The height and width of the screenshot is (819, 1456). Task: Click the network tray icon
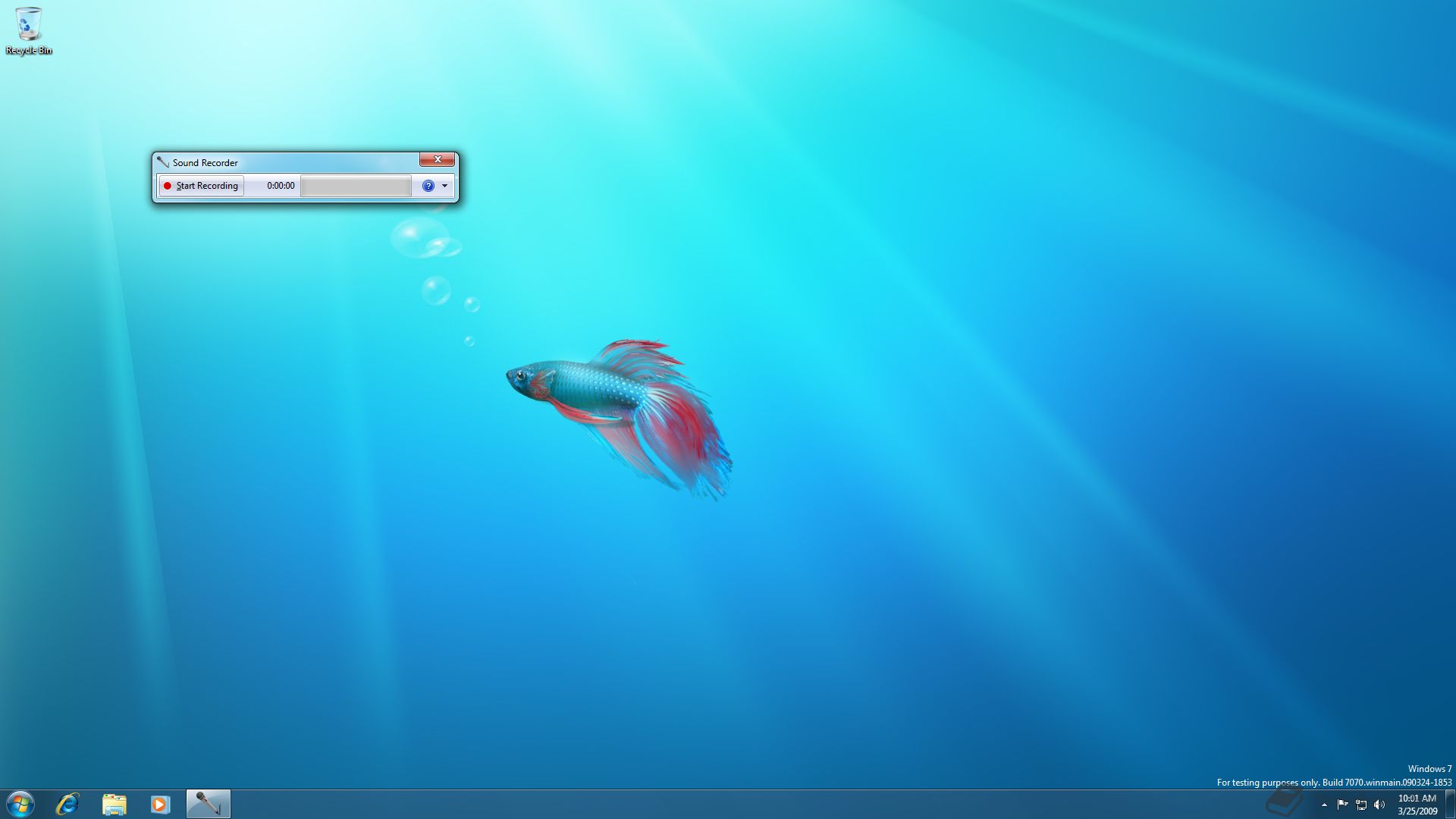tap(1361, 805)
